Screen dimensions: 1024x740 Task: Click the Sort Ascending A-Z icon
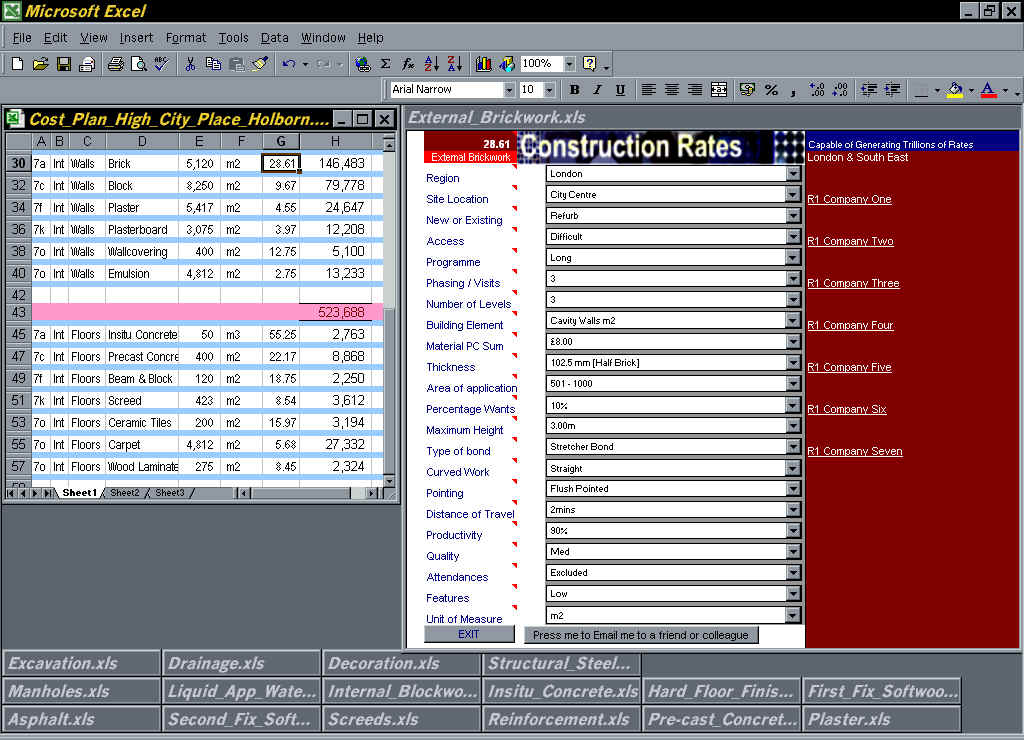(x=432, y=64)
